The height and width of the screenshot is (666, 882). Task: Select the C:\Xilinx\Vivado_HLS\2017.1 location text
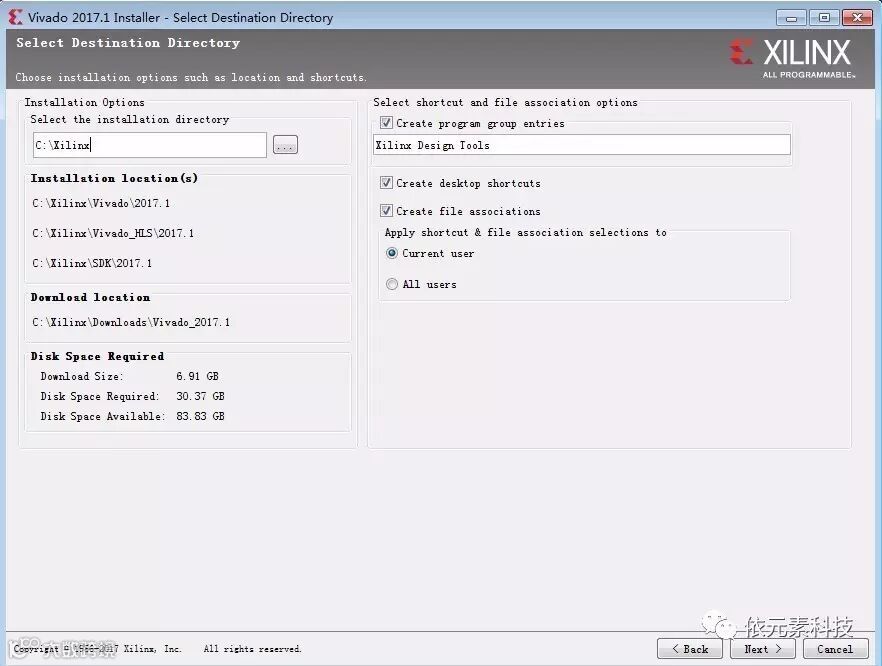pyautogui.click(x=113, y=233)
